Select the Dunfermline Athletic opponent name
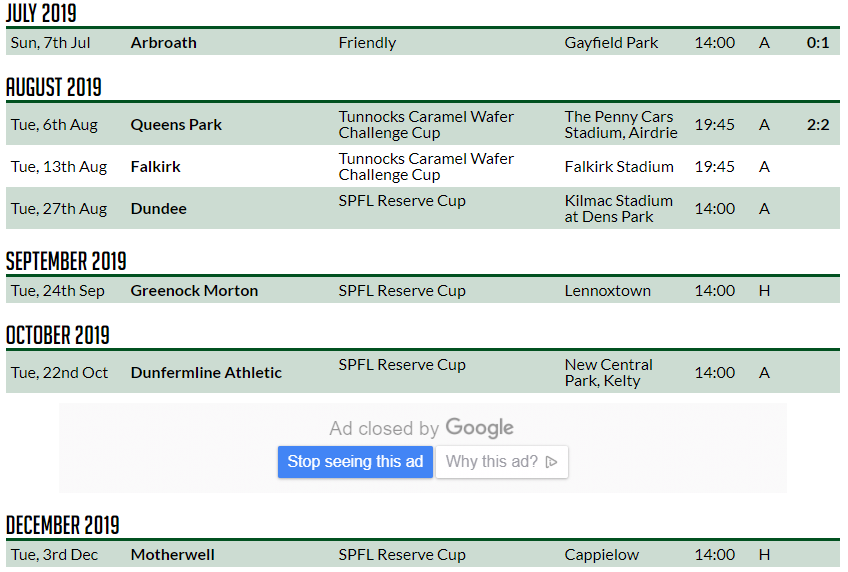Screen dimensions: 848x572 tap(206, 373)
